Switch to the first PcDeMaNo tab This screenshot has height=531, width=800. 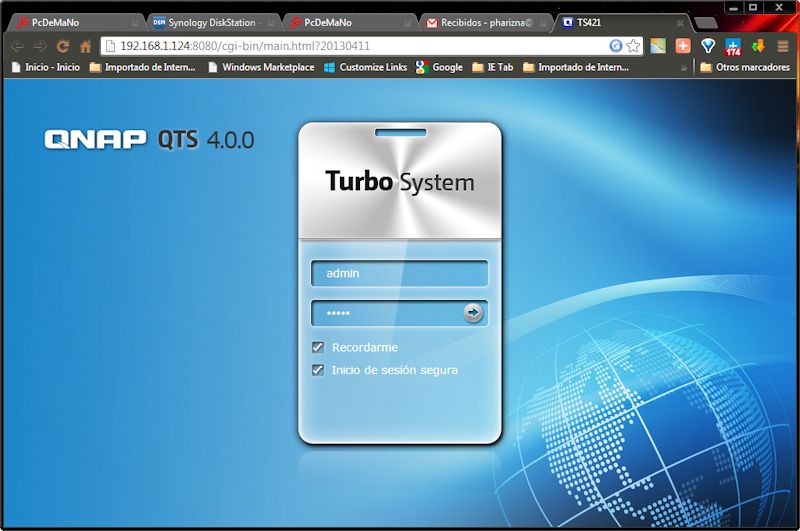point(77,23)
